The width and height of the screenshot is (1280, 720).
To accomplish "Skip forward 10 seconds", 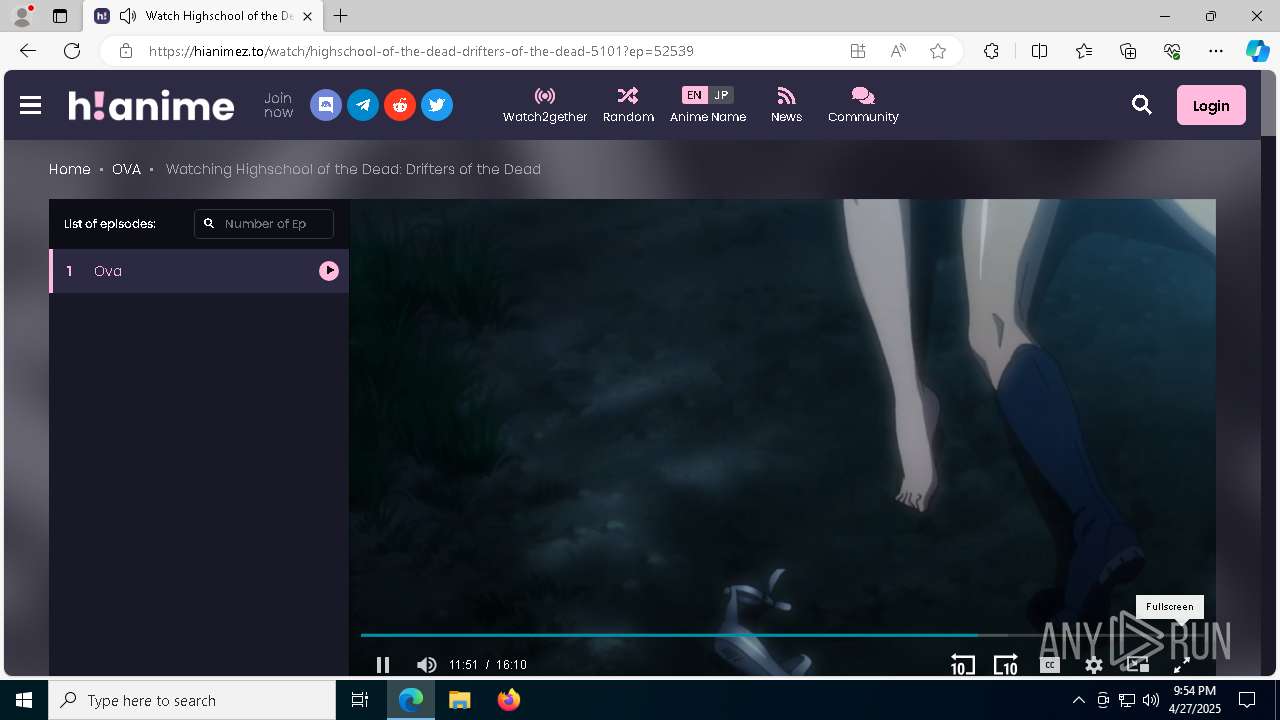I will pyautogui.click(x=1005, y=665).
